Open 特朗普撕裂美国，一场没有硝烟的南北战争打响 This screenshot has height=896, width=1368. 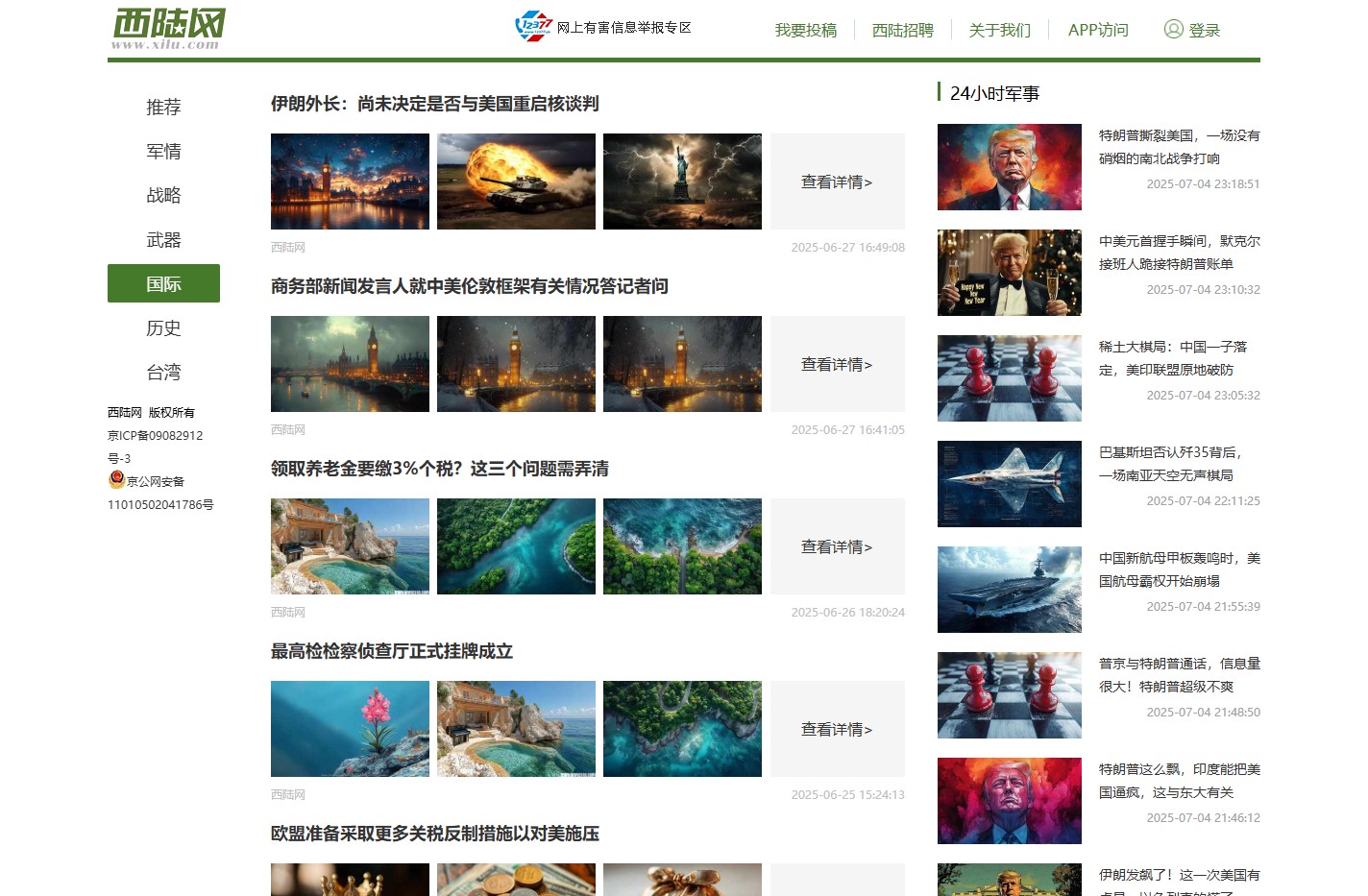1180,147
